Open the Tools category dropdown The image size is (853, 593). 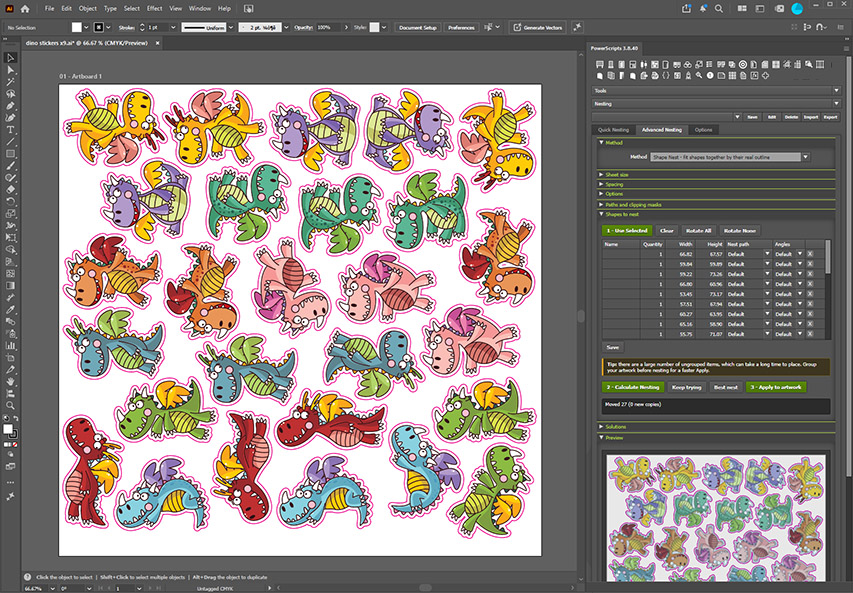click(836, 90)
